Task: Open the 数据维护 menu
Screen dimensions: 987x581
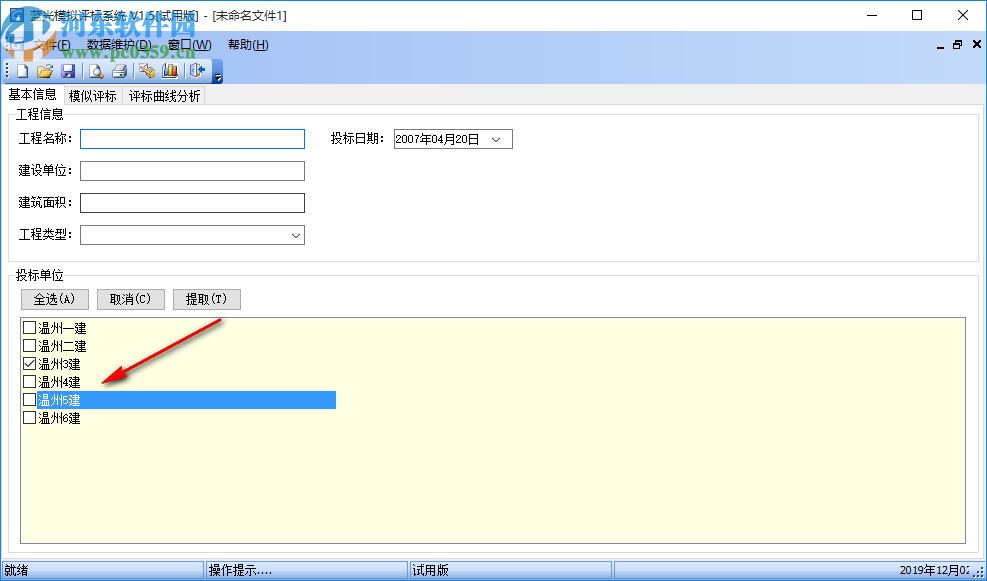Action: pos(119,44)
